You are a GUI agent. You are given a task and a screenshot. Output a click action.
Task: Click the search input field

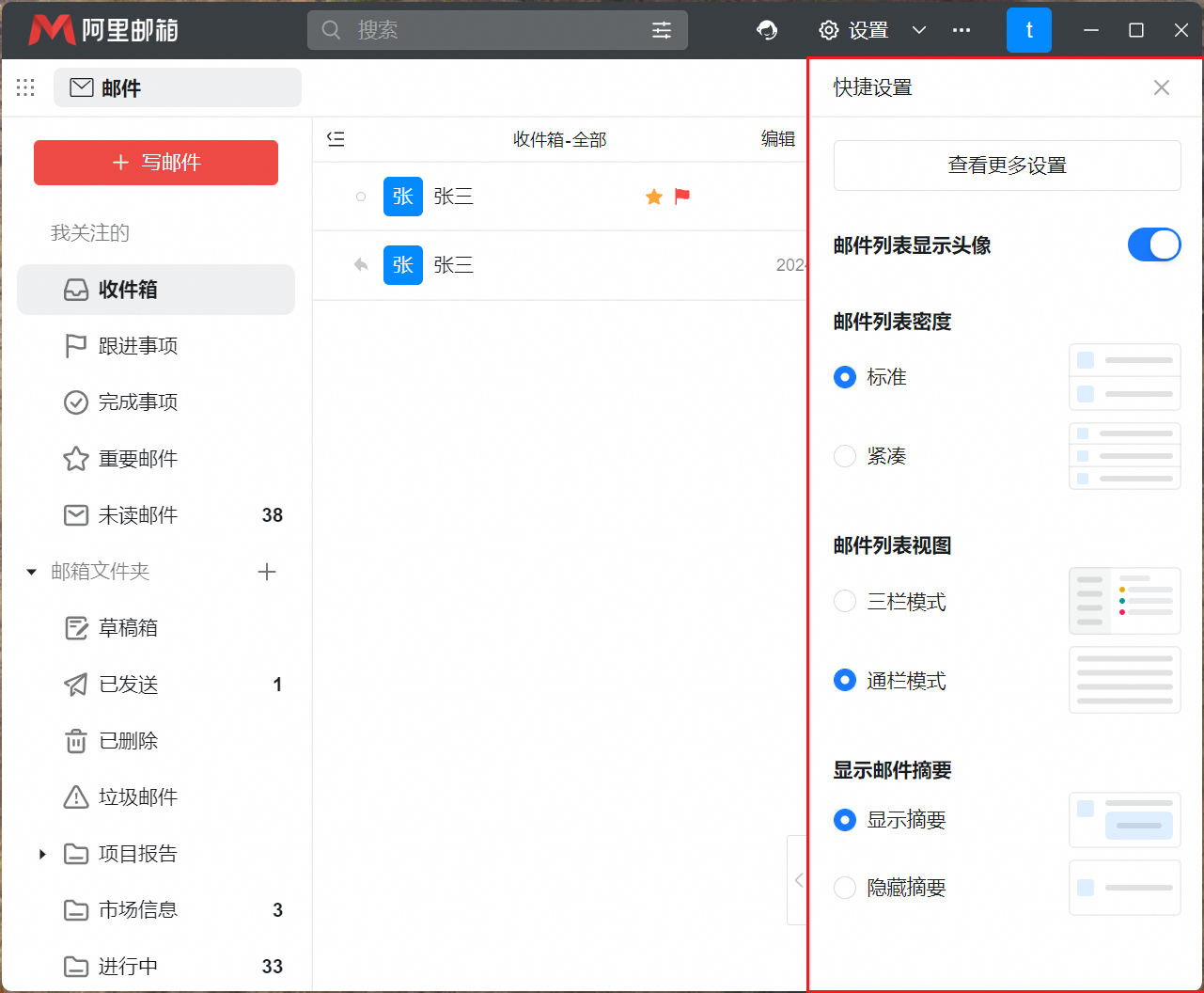[x=498, y=30]
